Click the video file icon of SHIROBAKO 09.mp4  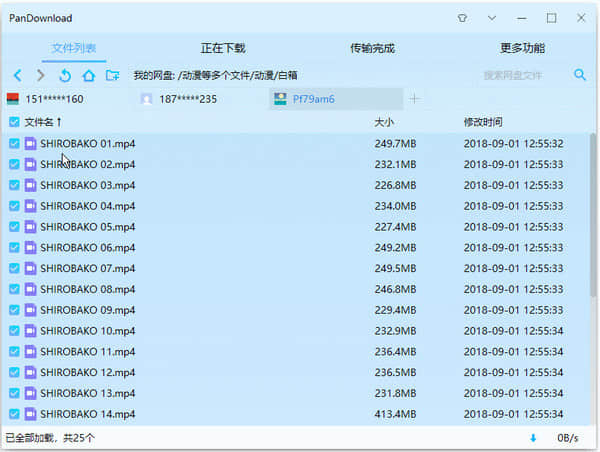(x=30, y=310)
